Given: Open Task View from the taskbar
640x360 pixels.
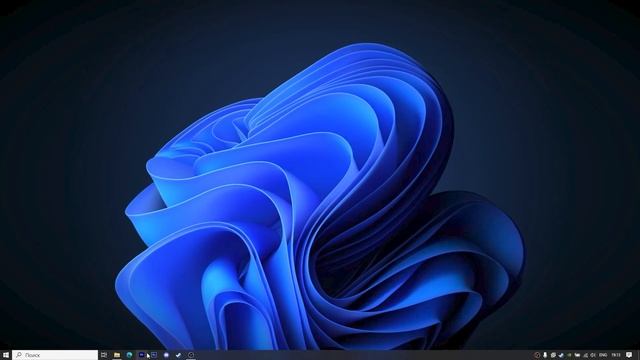Looking at the screenshot, I should click(104, 355).
